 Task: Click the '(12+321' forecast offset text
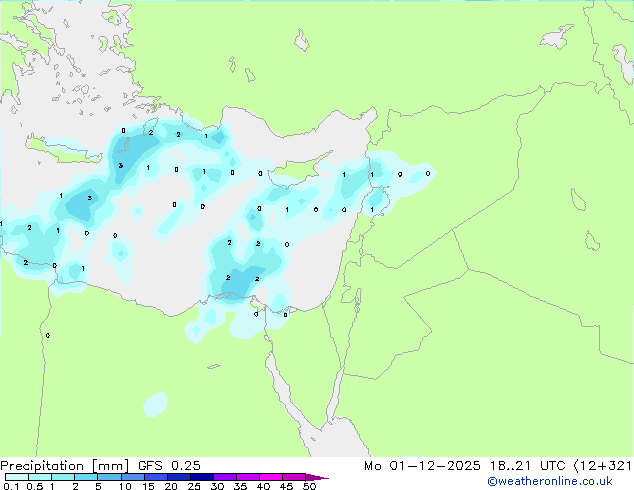tap(603, 466)
